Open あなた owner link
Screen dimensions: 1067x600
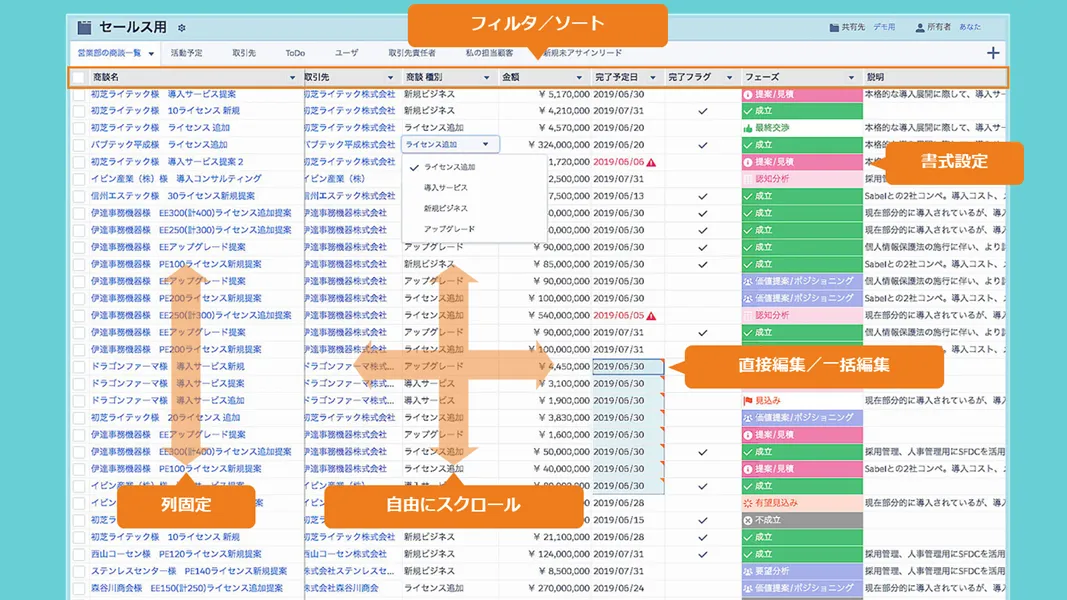(970, 27)
